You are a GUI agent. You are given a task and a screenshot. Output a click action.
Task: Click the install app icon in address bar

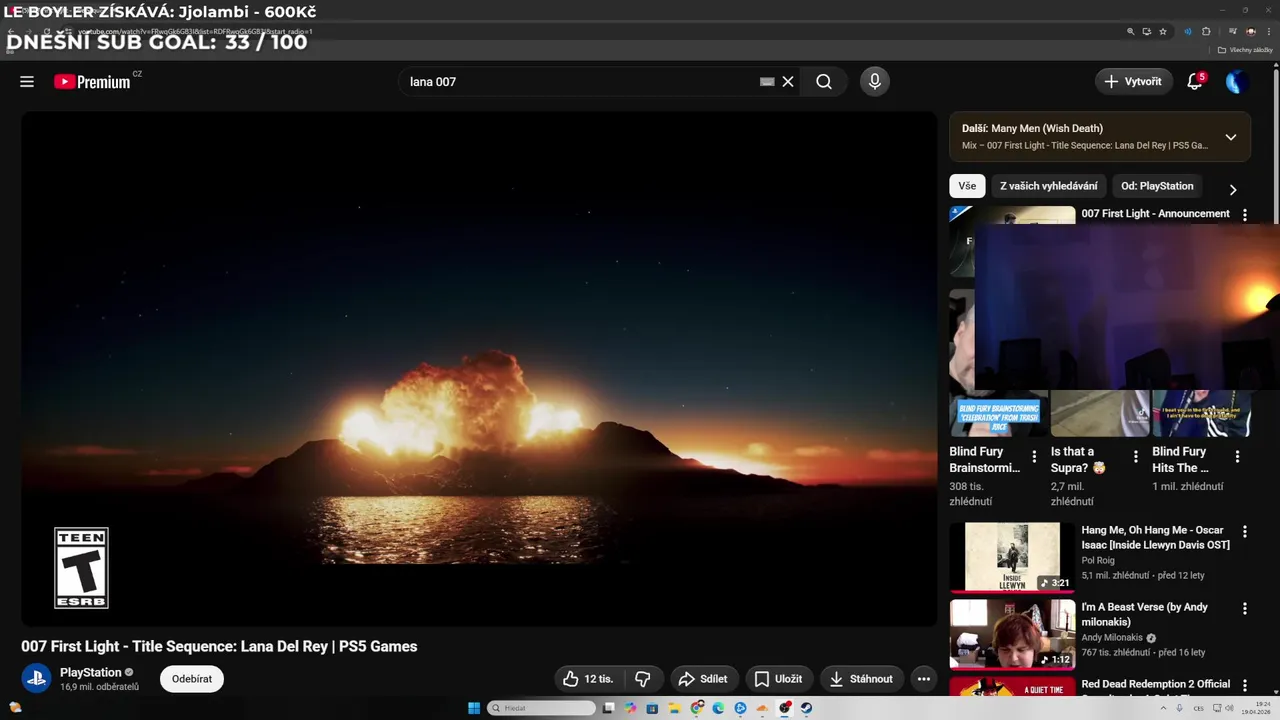point(1147,31)
